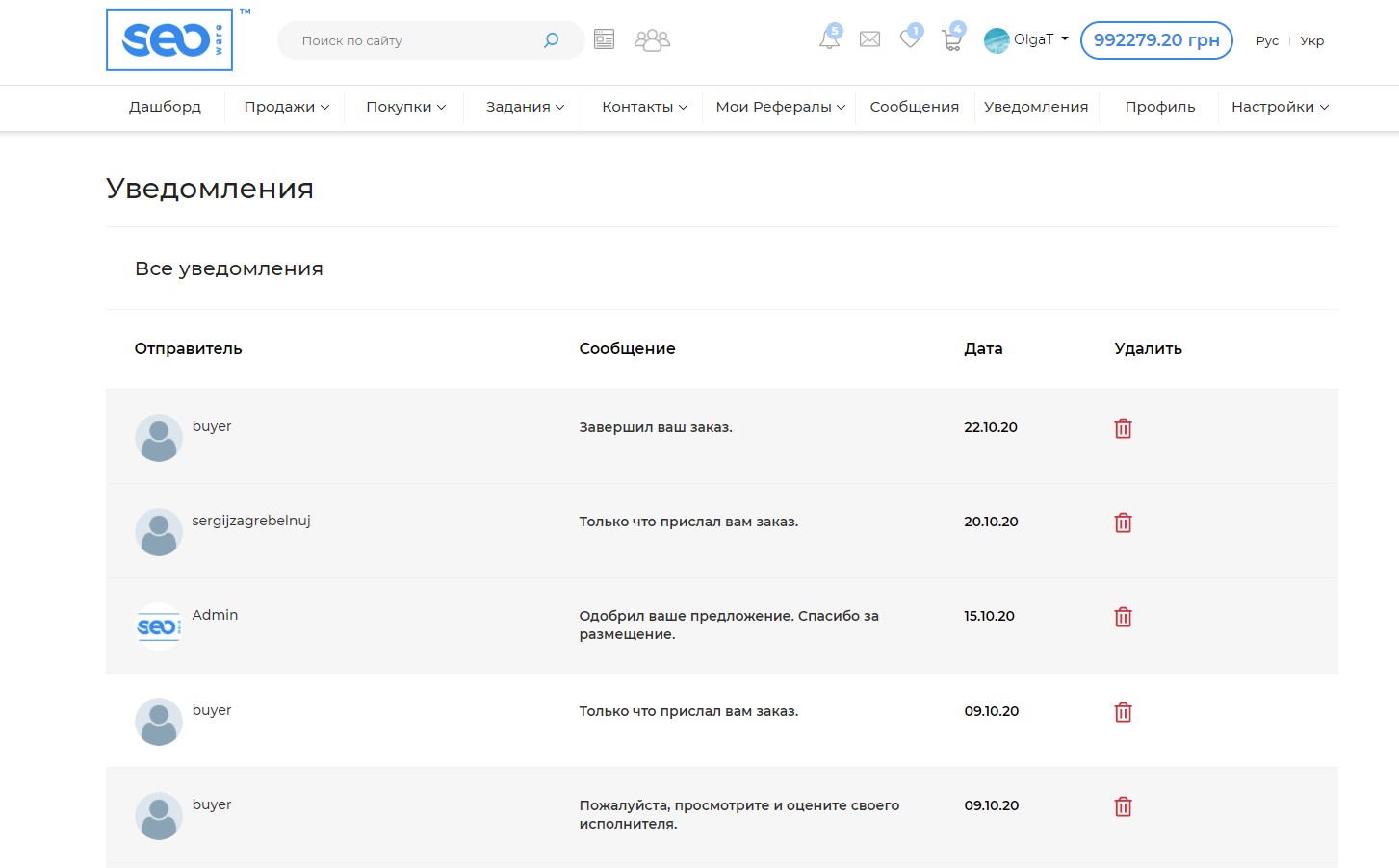Expand the Покупки dropdown menu
The height and width of the screenshot is (868, 1399).
click(405, 107)
